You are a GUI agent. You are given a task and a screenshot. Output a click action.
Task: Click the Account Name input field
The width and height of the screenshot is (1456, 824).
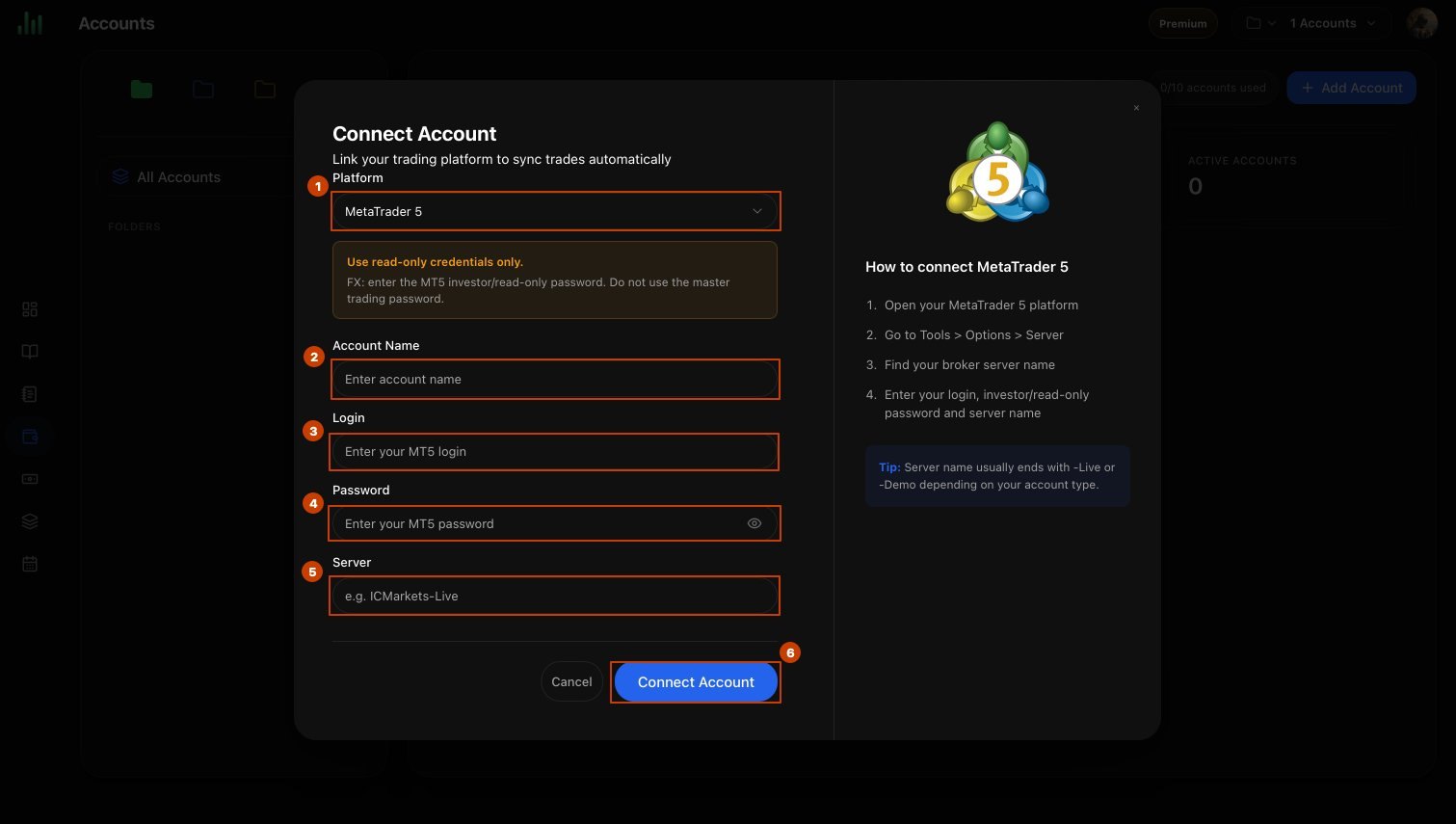[555, 380]
